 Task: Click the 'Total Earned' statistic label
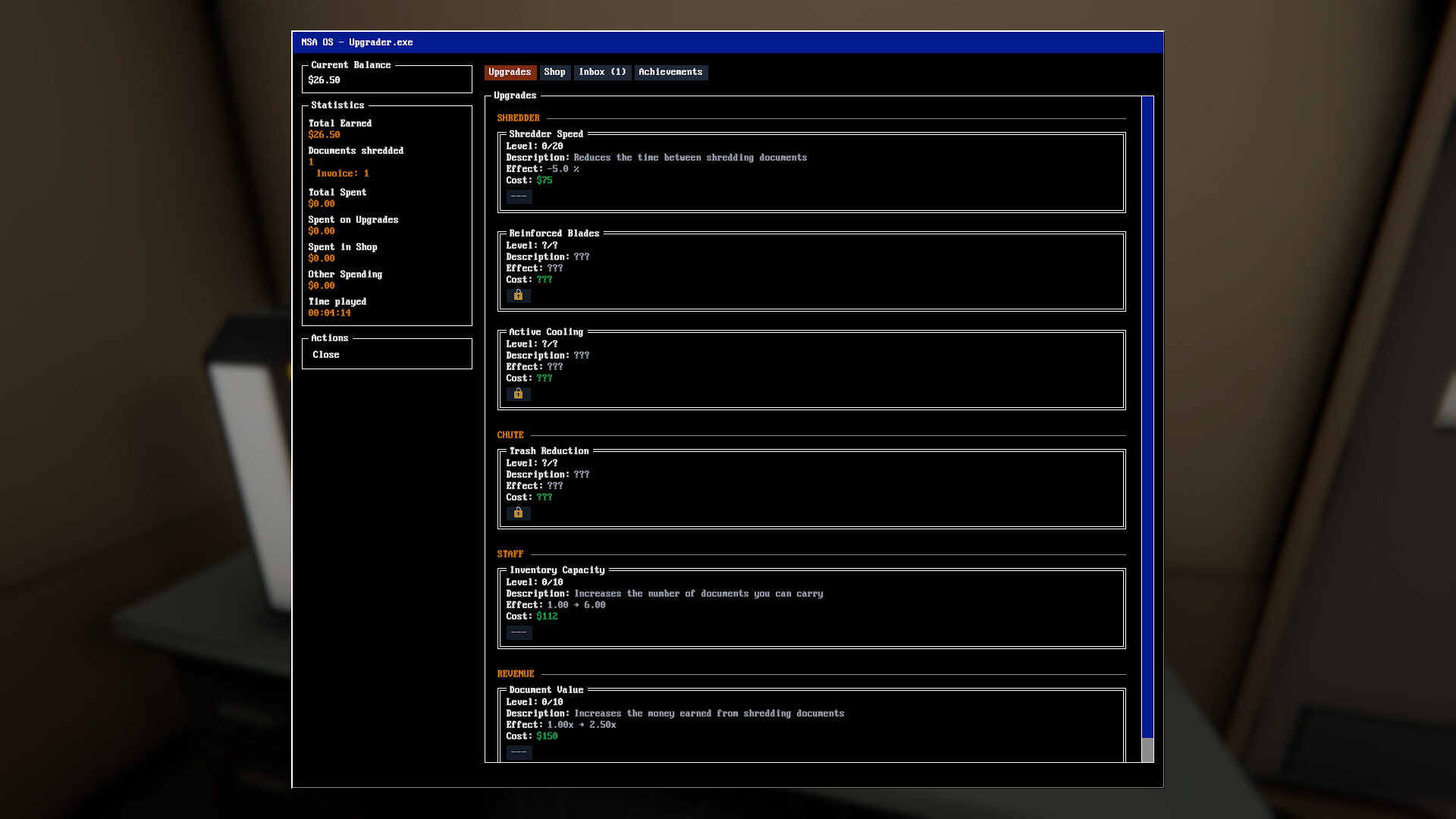(340, 124)
